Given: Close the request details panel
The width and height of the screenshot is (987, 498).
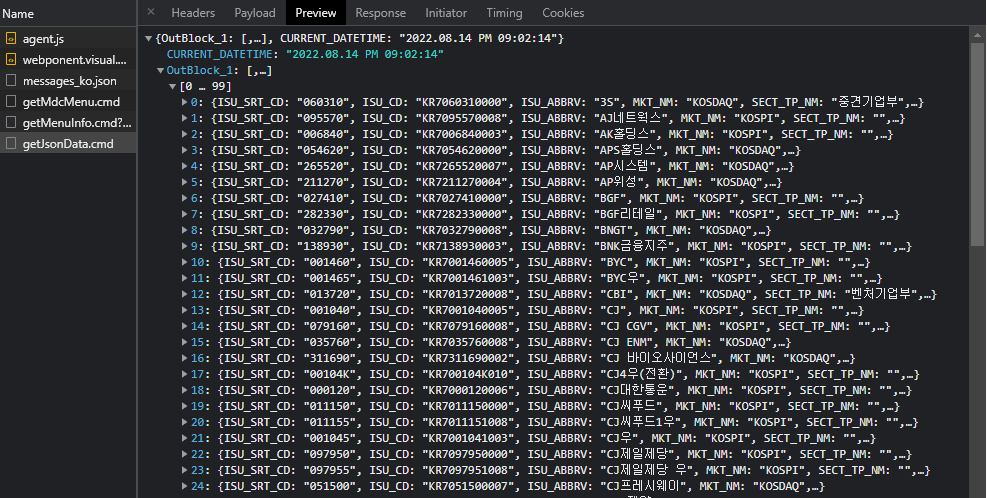Looking at the screenshot, I should (151, 12).
